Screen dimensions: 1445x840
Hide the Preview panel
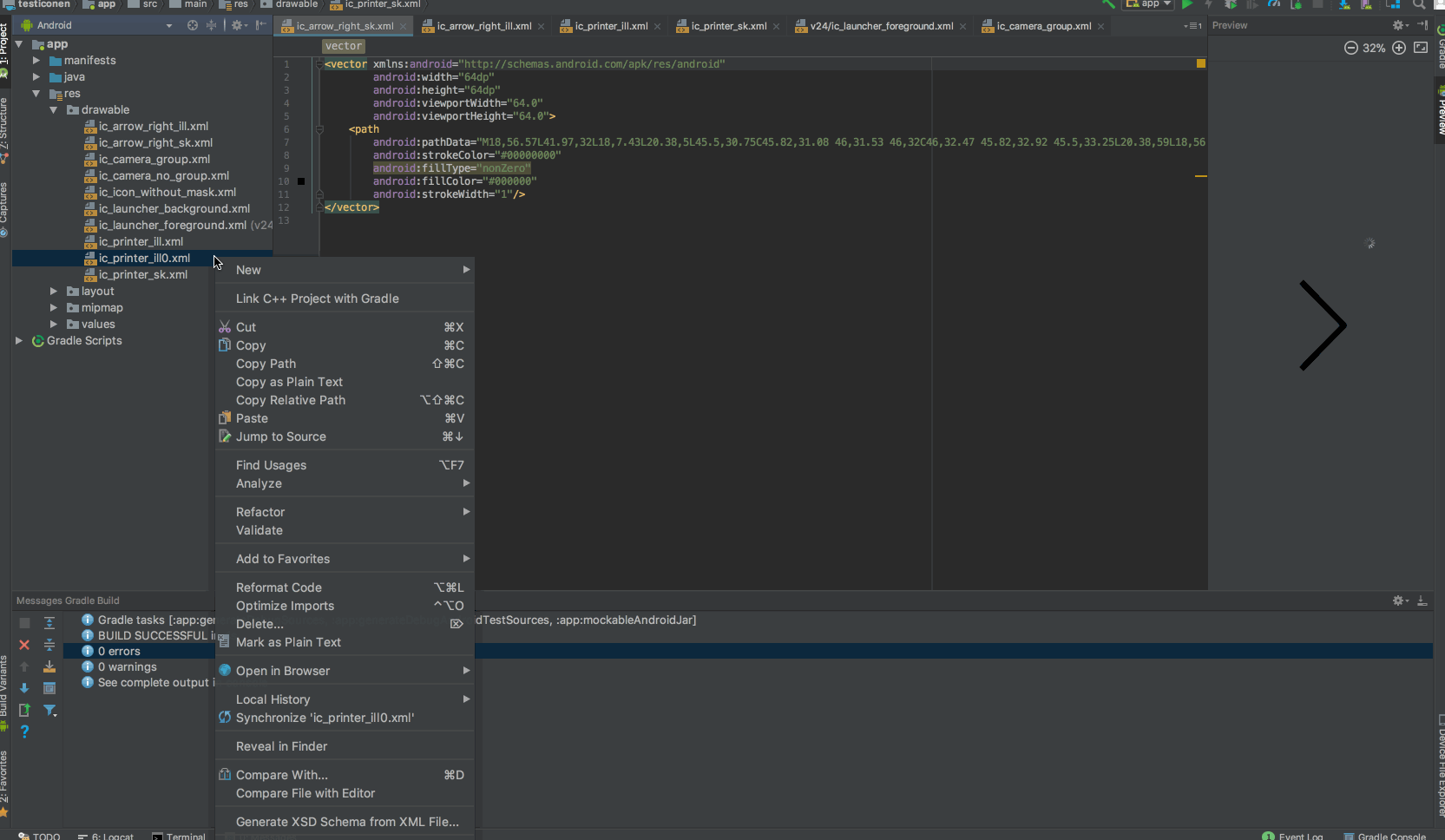click(x=1422, y=25)
